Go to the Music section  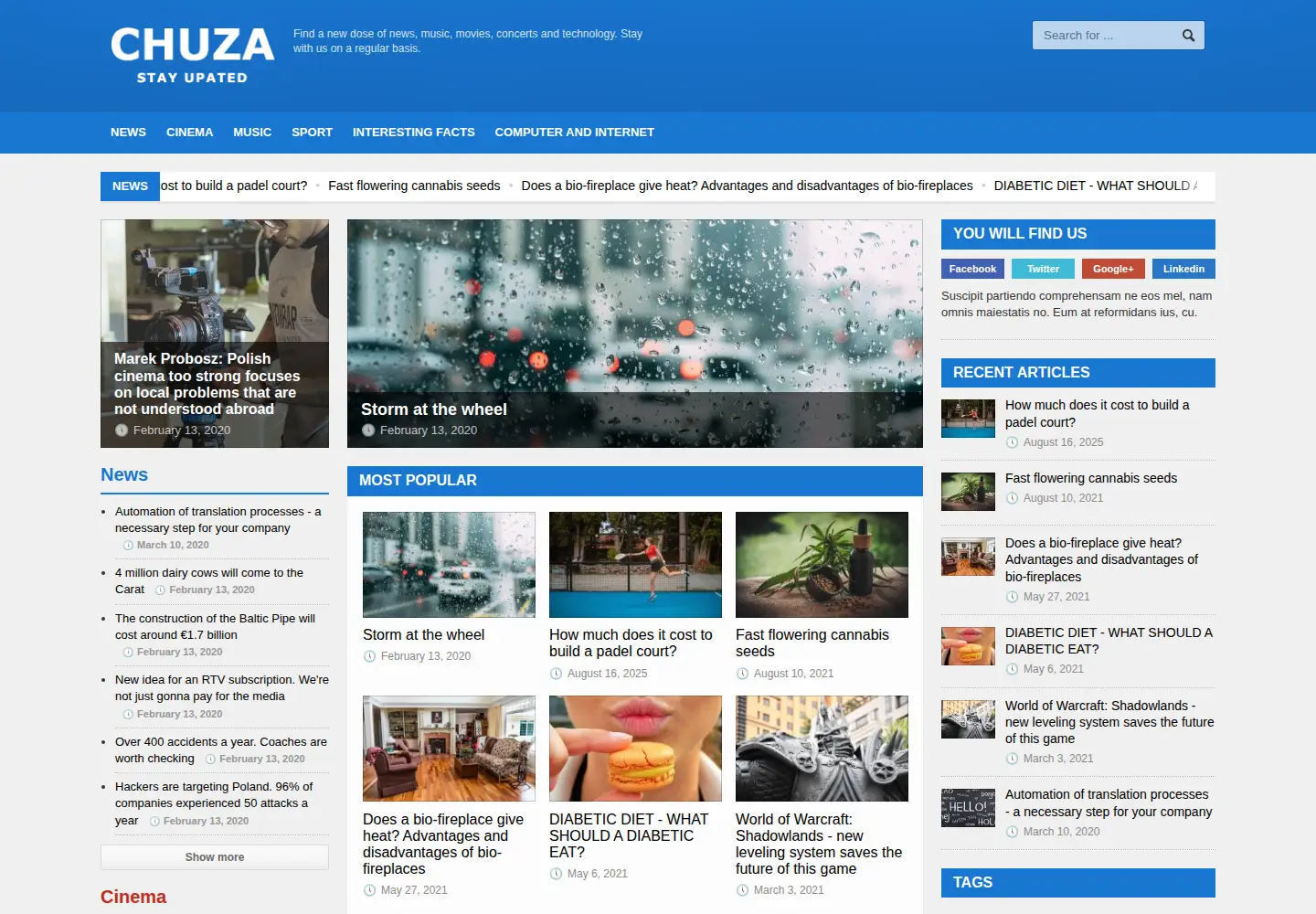click(x=252, y=133)
